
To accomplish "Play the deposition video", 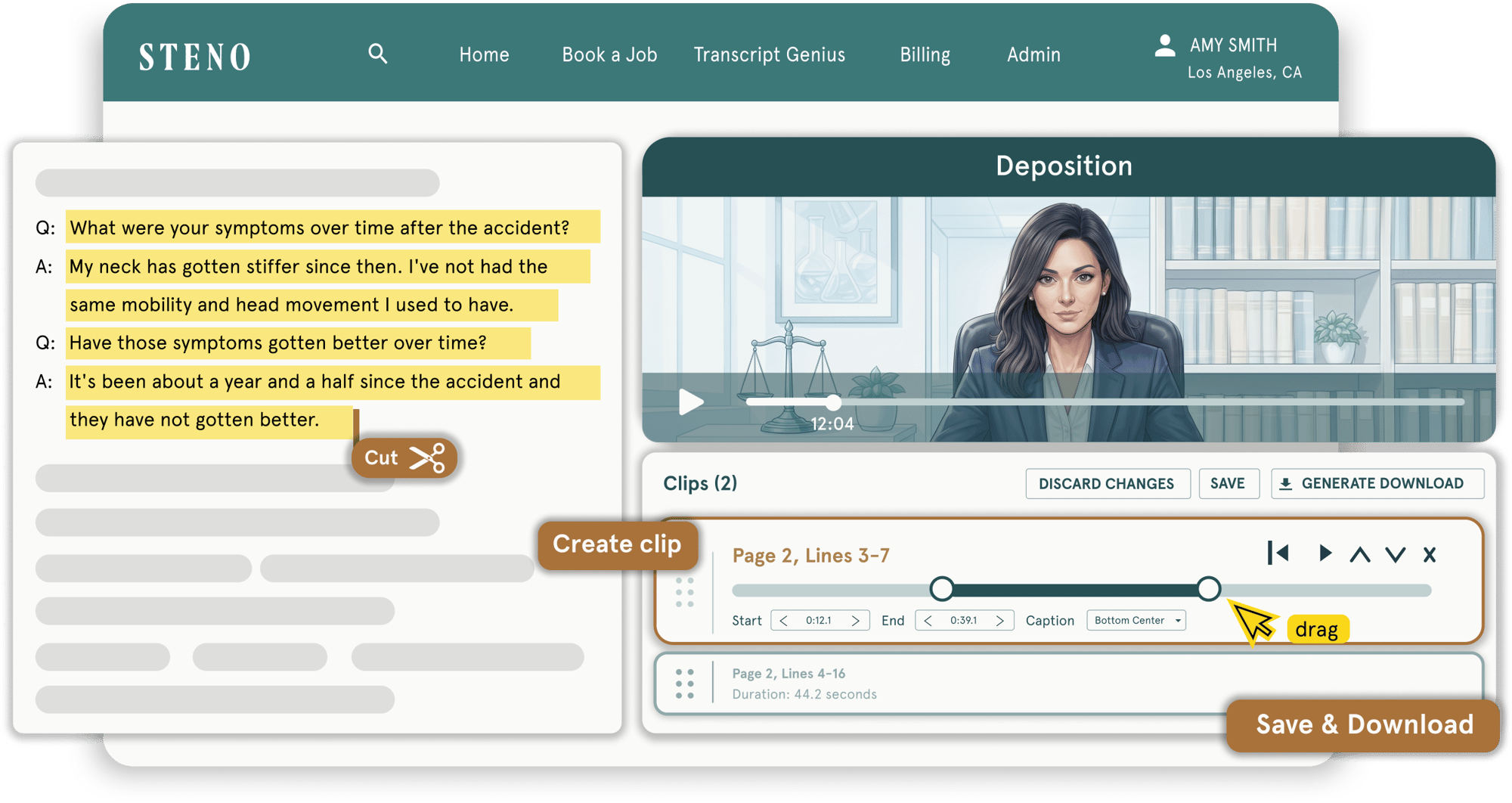I will (x=690, y=401).
